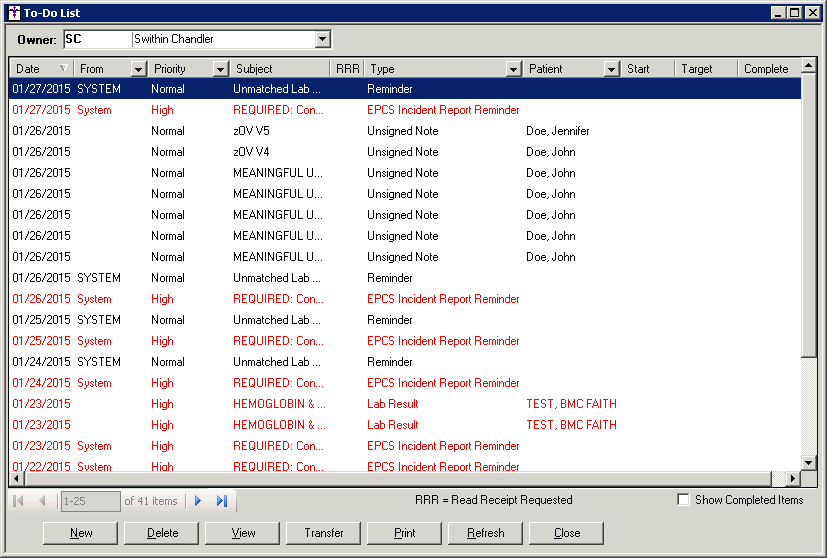827x558 pixels.
Task: Expand the Priority column filter
Action: [220, 69]
